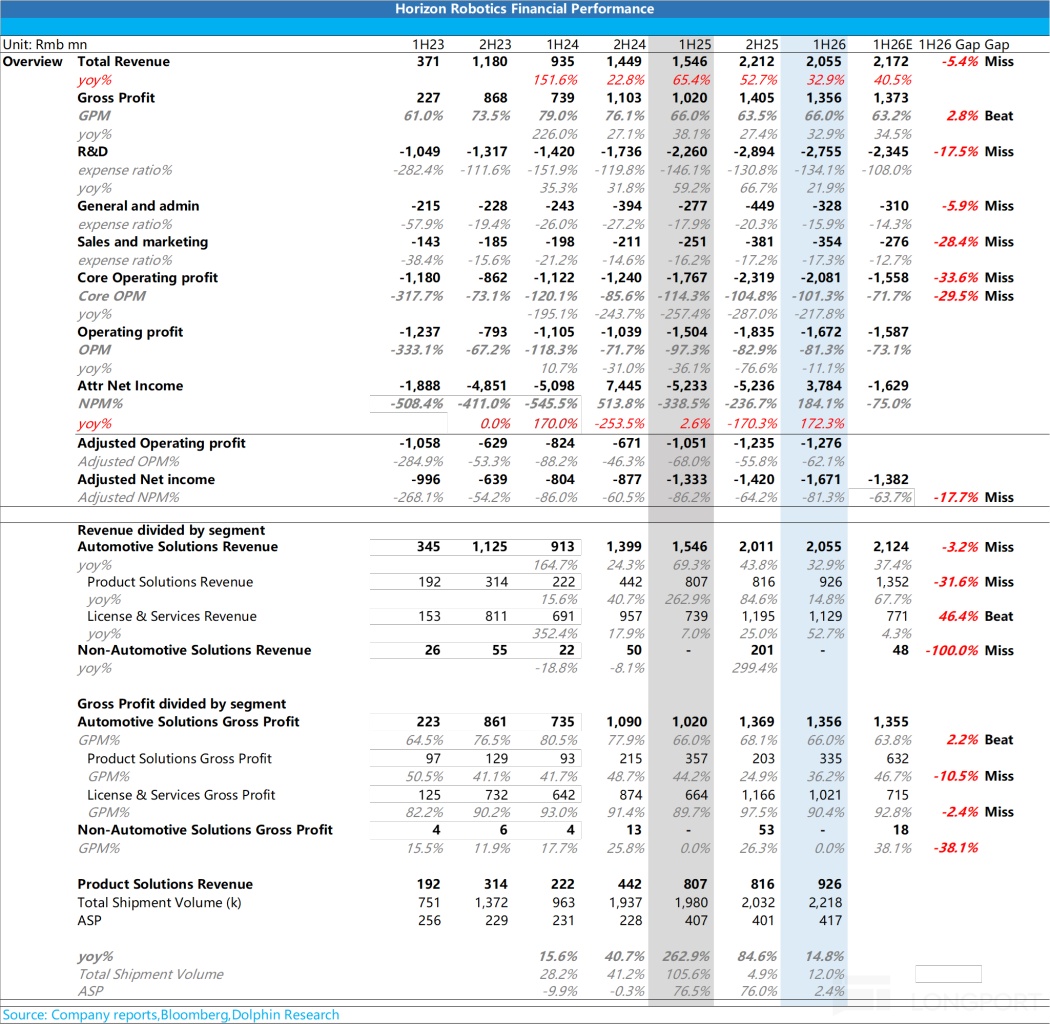The image size is (1050, 1024).
Task: Select the -100.0% Non-Automotive gap cell
Action: (x=952, y=651)
